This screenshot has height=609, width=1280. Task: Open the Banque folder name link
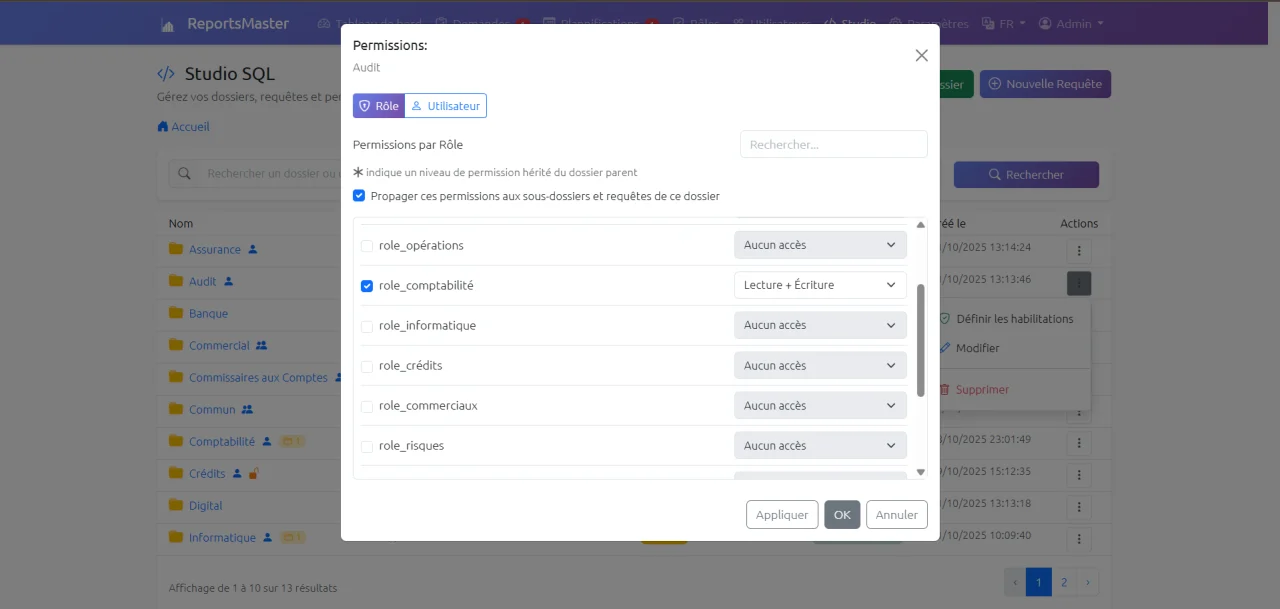(209, 314)
